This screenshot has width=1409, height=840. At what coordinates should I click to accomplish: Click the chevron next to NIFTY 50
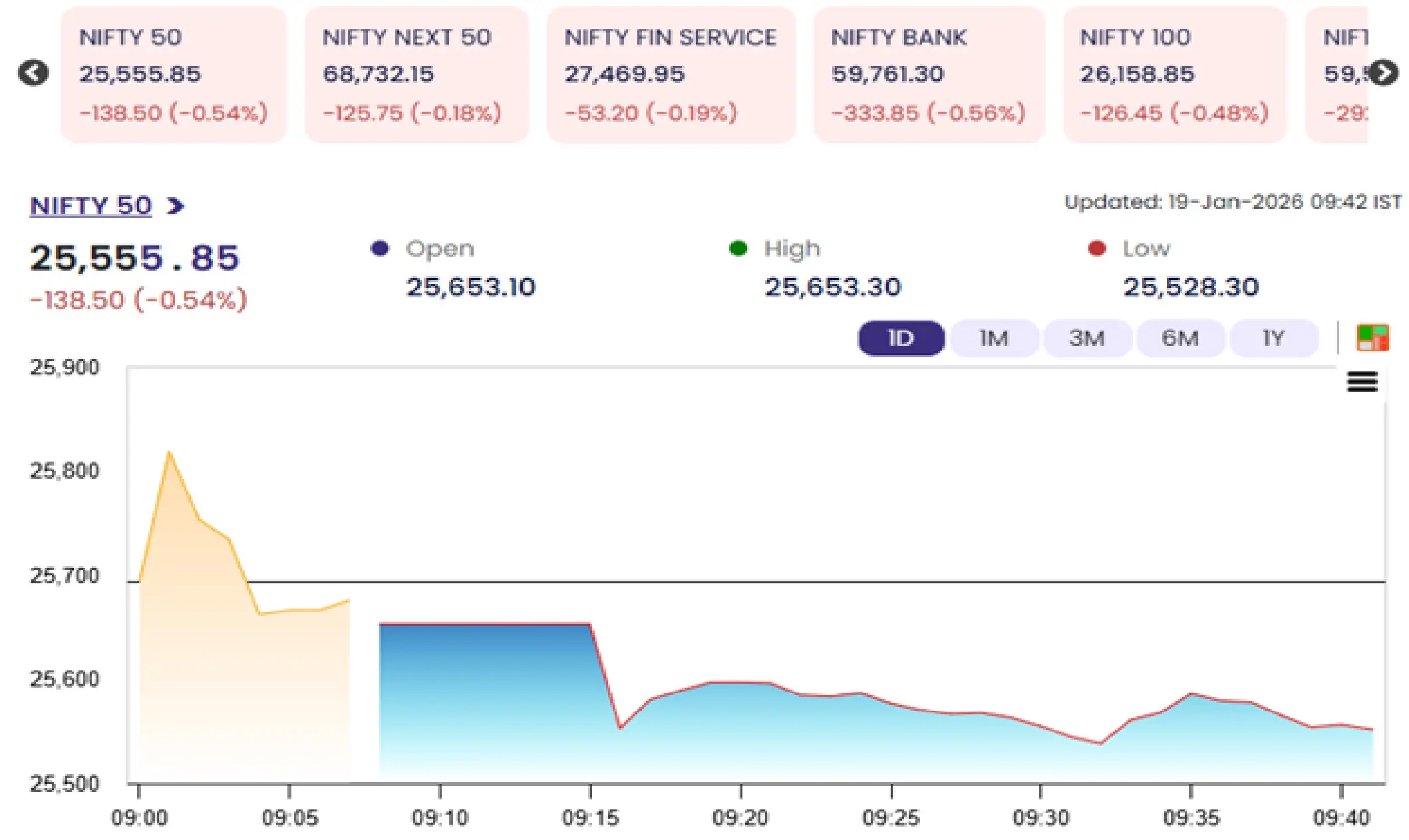[x=176, y=206]
